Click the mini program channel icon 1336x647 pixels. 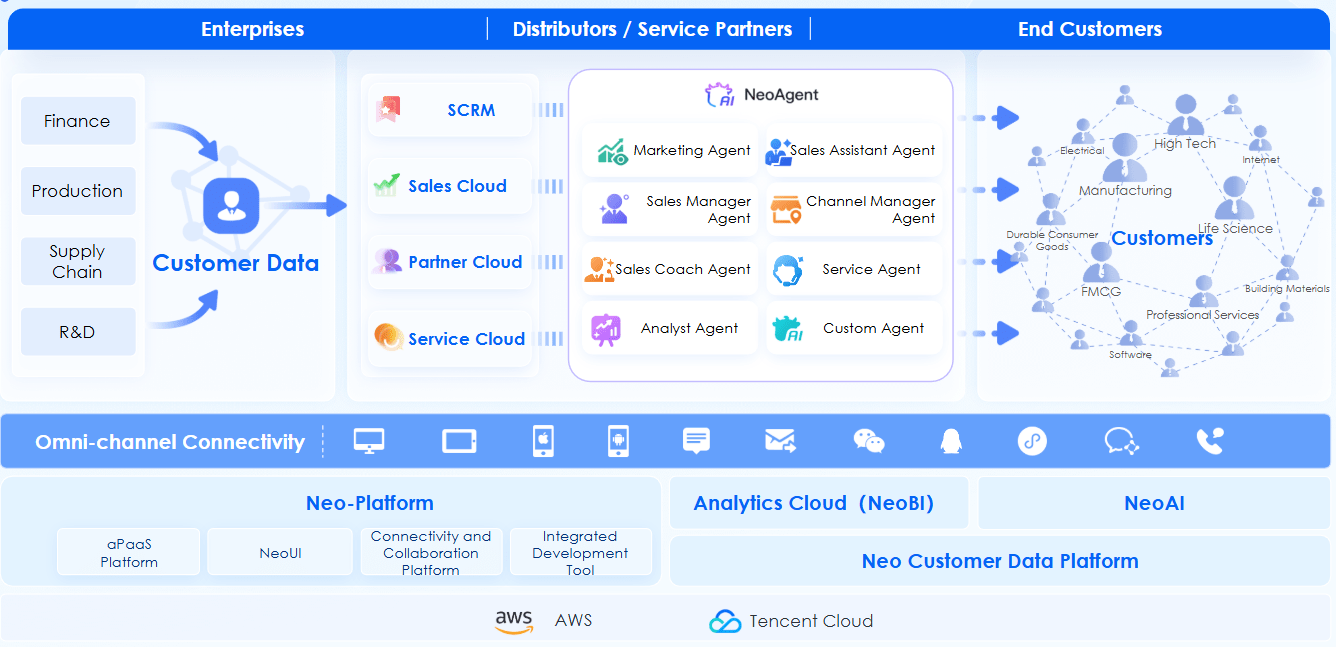1032,441
